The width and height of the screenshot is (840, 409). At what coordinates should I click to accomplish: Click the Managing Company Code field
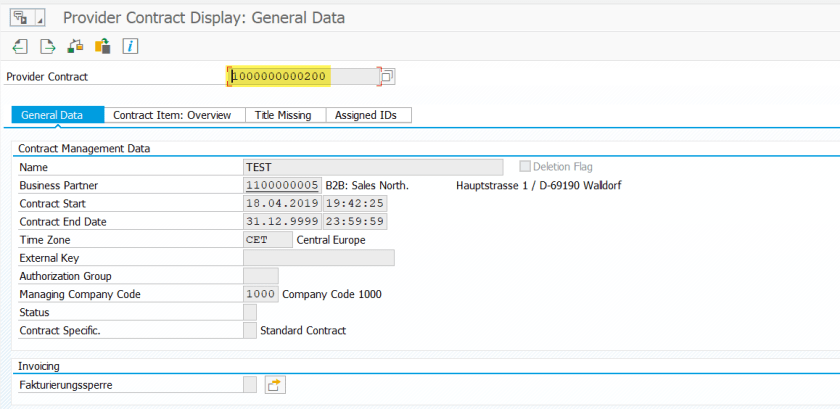(x=260, y=294)
